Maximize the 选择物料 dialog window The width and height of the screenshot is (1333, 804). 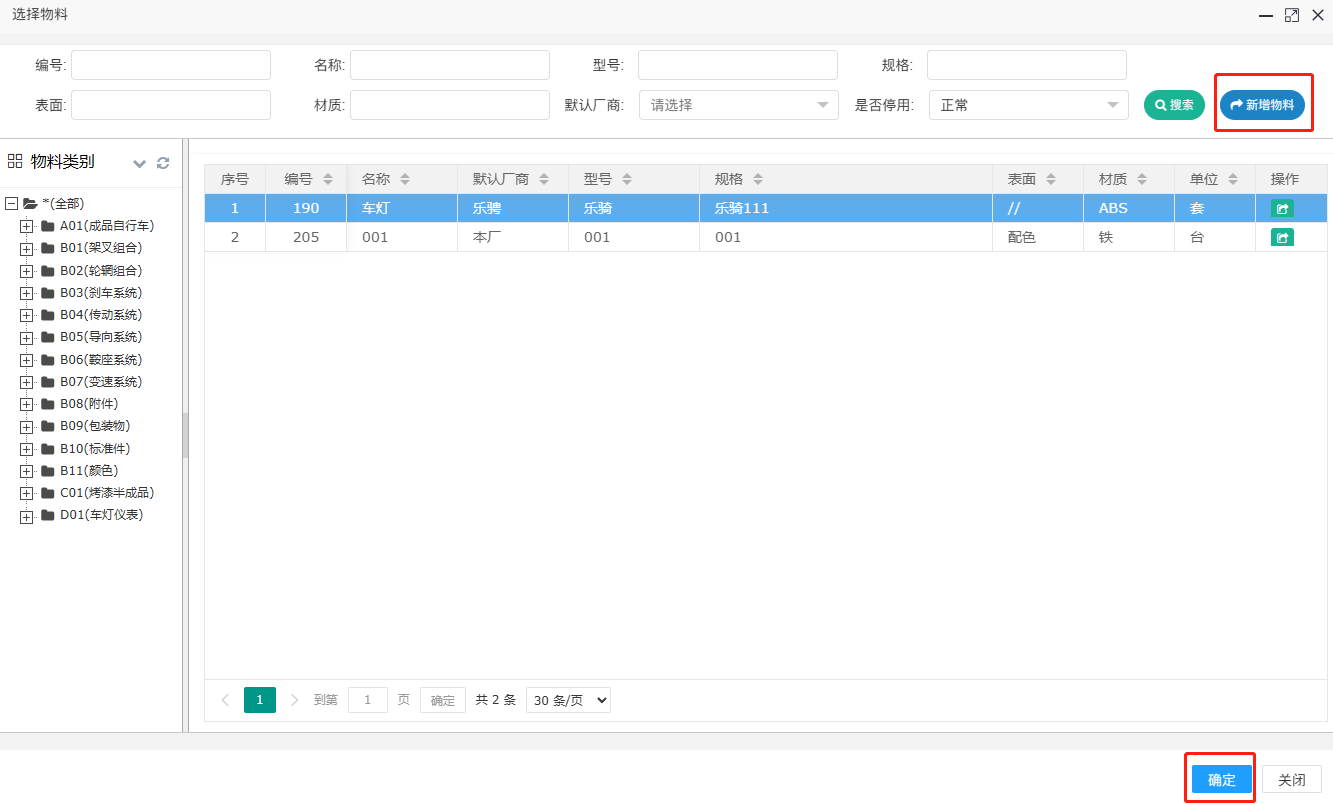1292,15
